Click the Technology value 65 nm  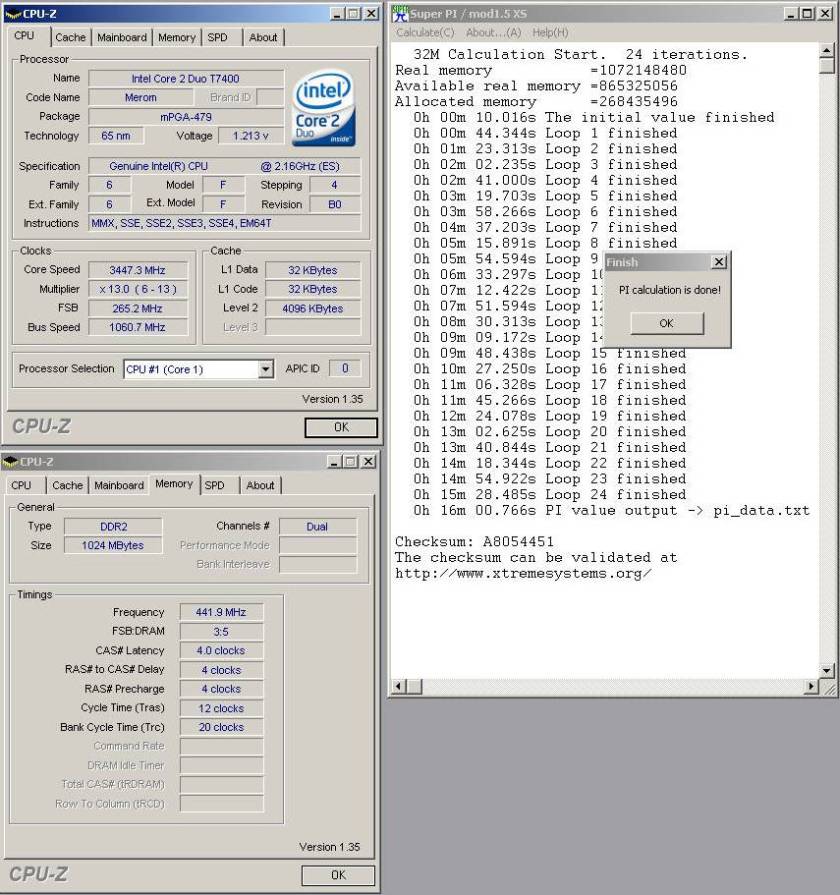point(116,136)
